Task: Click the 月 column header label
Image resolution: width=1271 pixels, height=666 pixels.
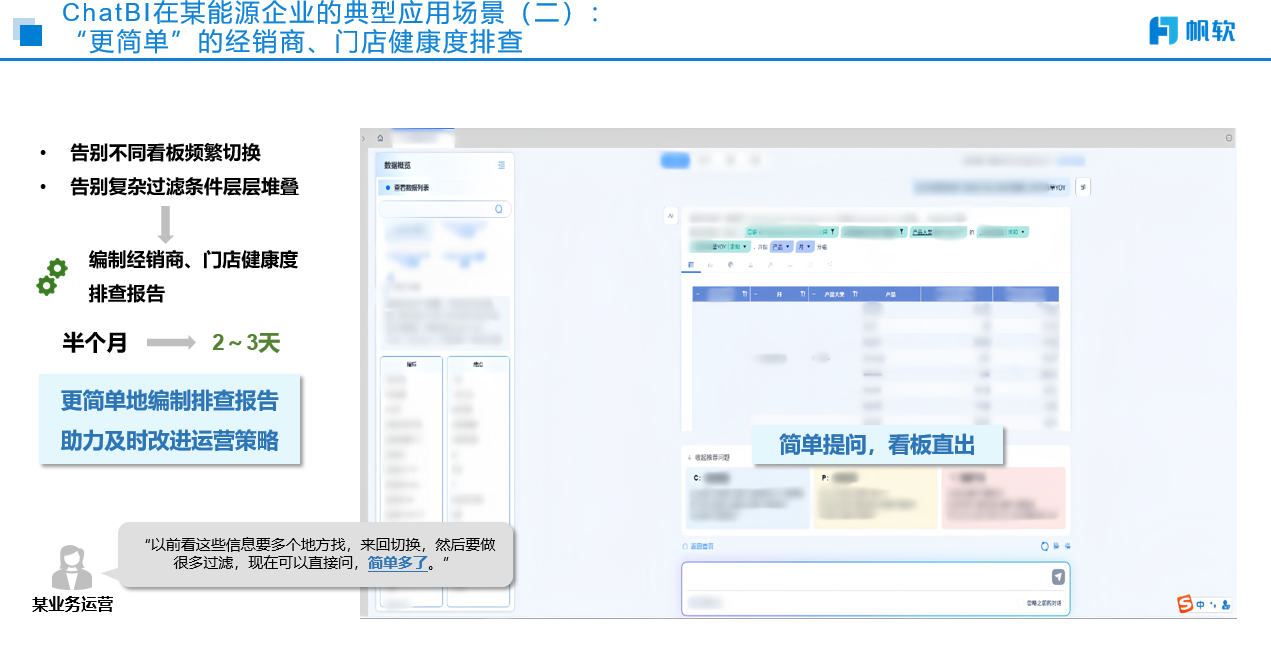Action: pyautogui.click(x=779, y=294)
